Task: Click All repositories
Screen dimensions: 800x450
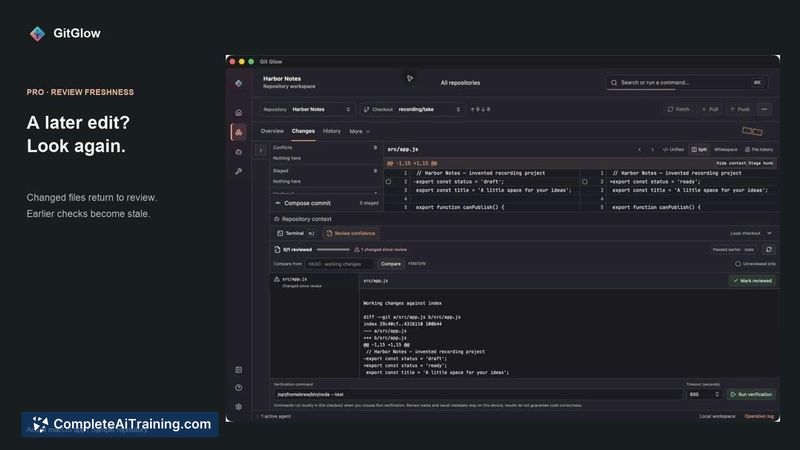Action: (x=460, y=83)
